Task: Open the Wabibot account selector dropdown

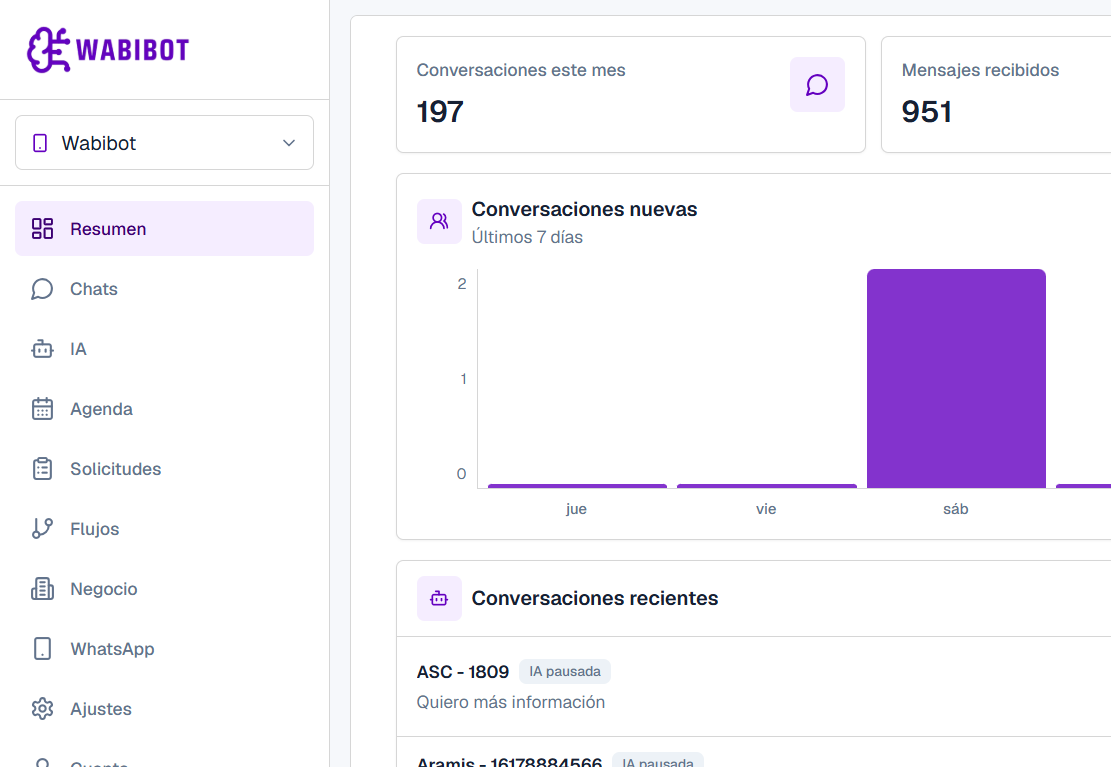Action: [164, 142]
